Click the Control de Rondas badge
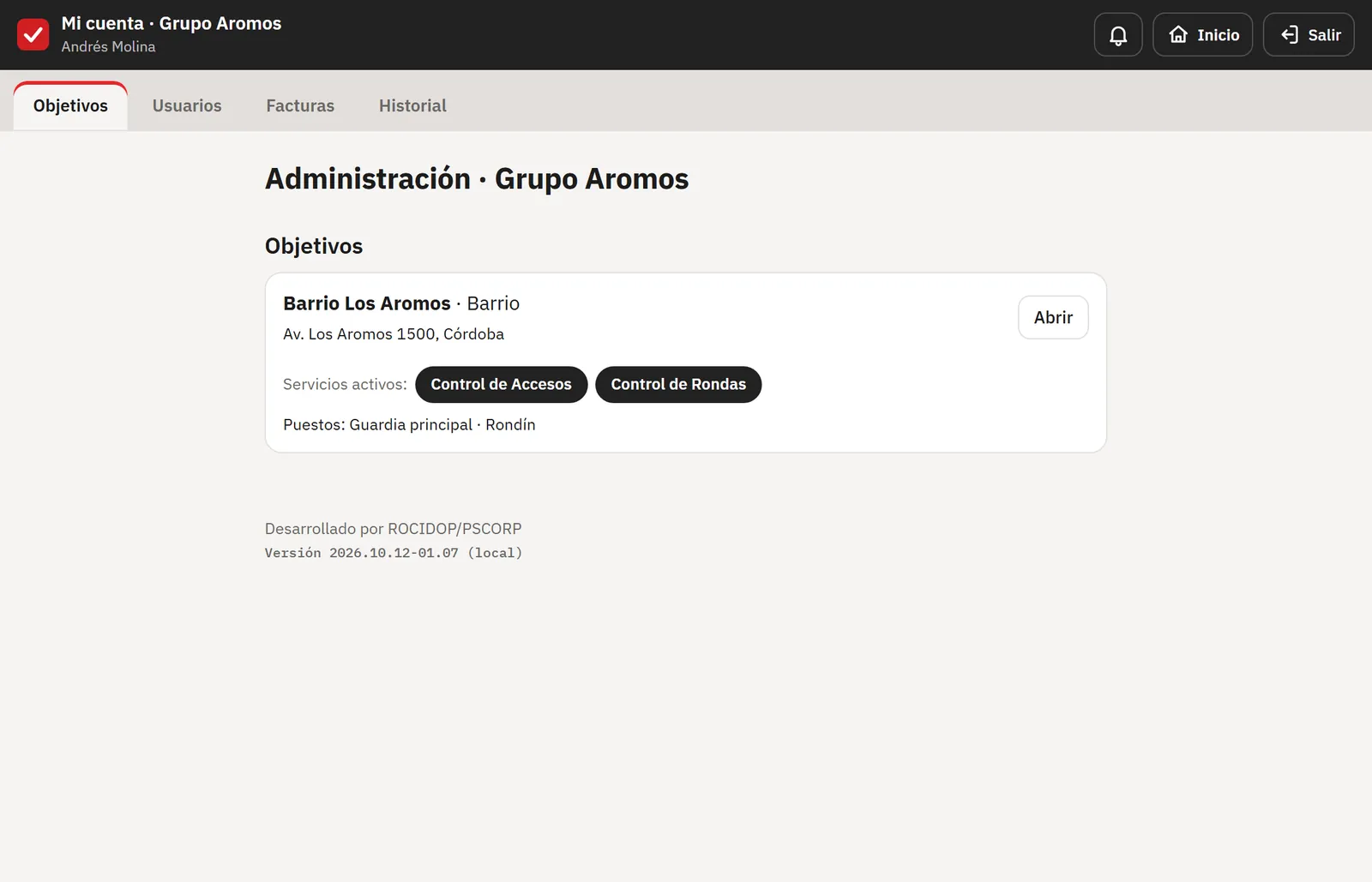The width and height of the screenshot is (1372, 882). point(678,385)
